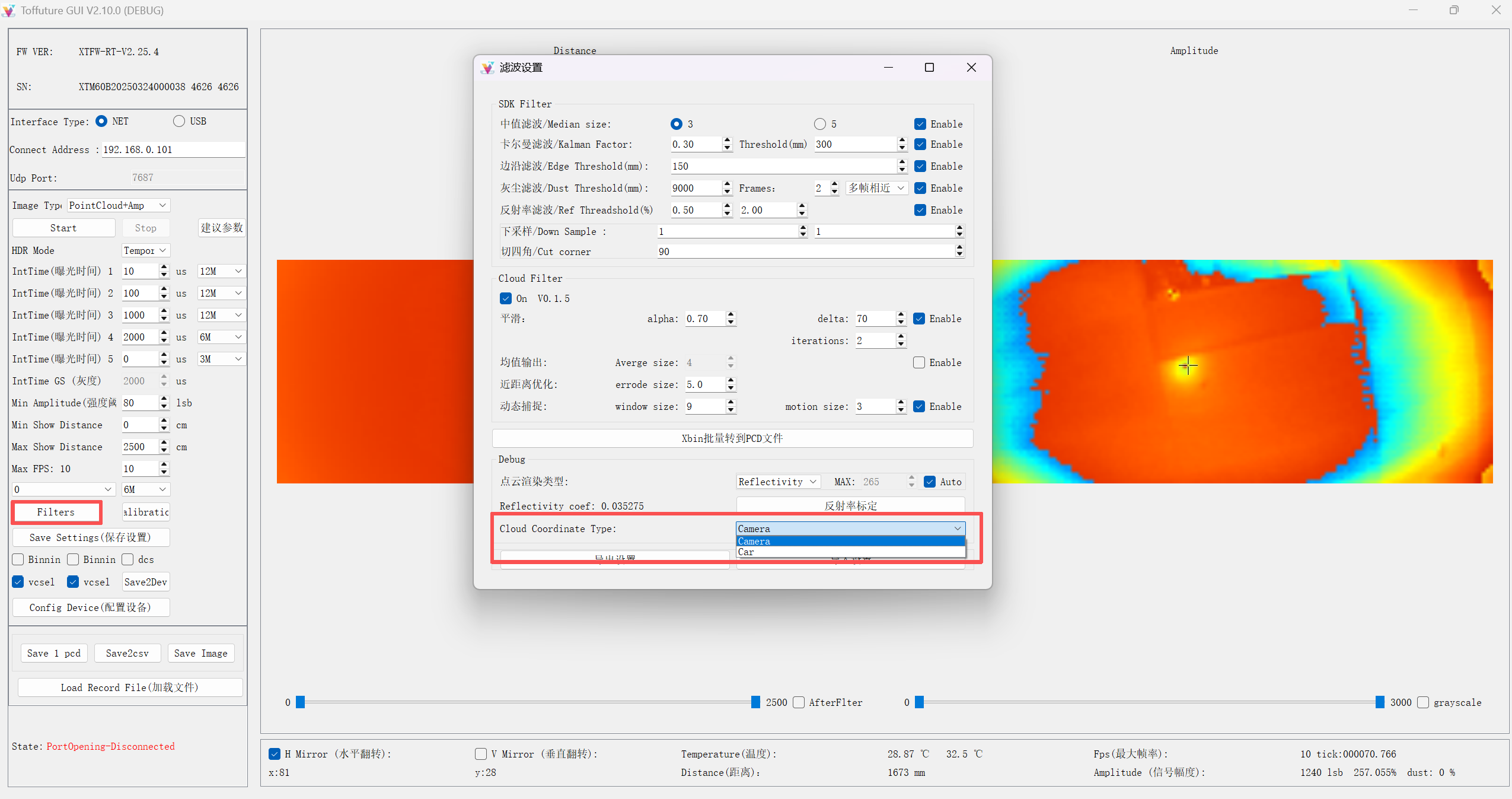Open the Image Type PointCloud+Amp dropdown
The width and height of the screenshot is (1512, 799).
click(118, 205)
